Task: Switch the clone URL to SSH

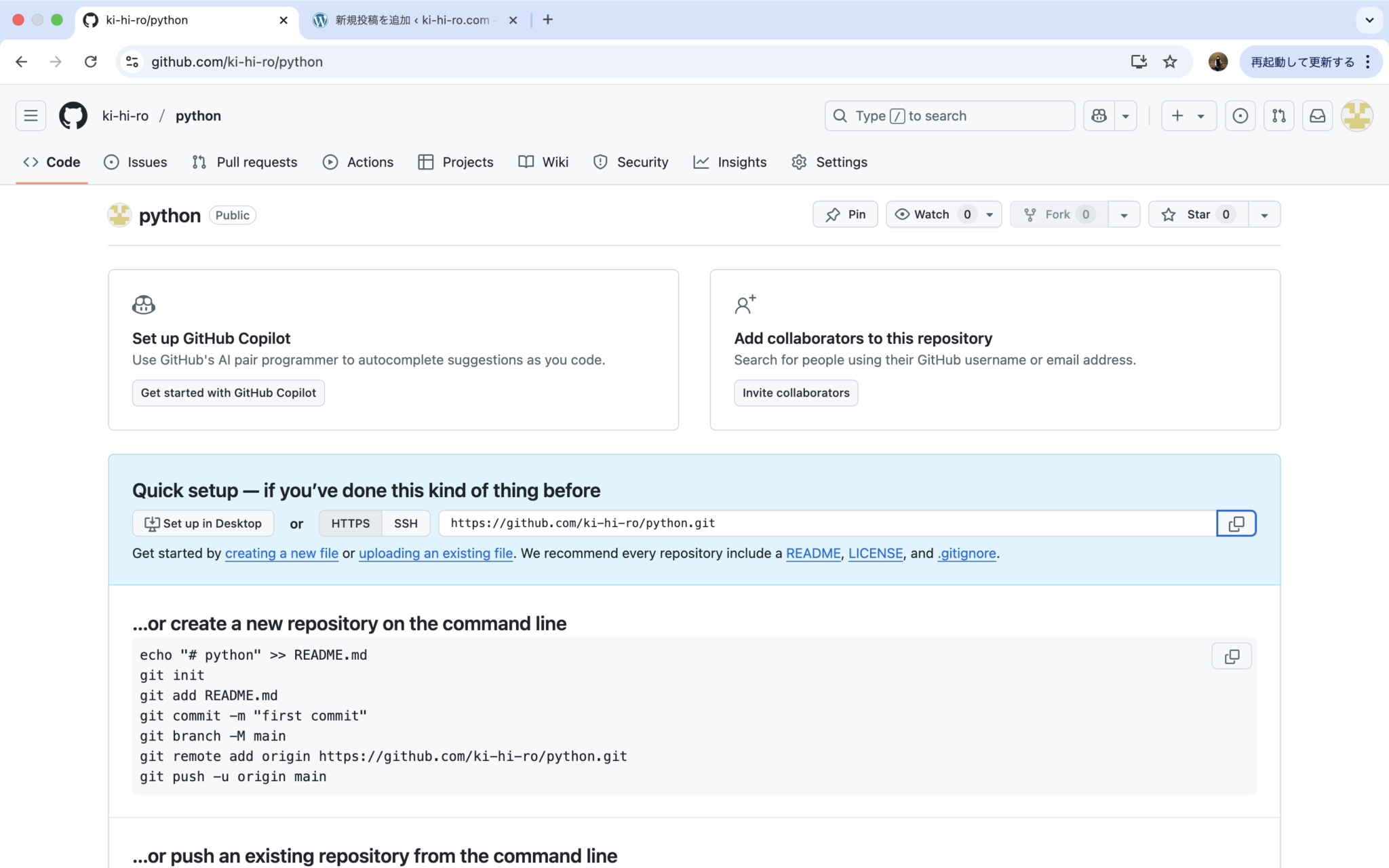Action: click(405, 523)
